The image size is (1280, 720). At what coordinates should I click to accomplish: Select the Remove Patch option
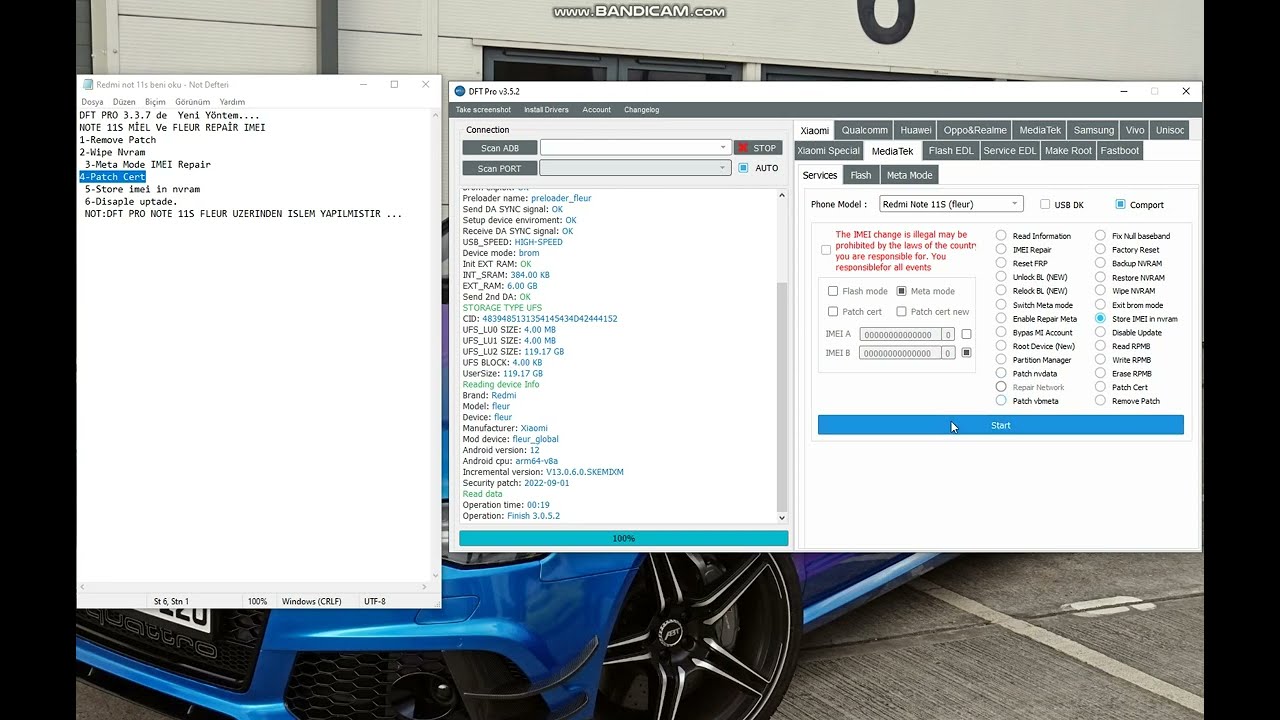(x=1100, y=401)
